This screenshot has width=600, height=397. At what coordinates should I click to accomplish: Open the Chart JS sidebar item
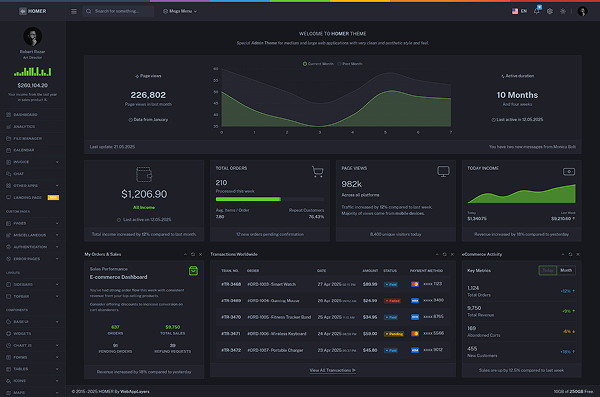[x=33, y=345]
